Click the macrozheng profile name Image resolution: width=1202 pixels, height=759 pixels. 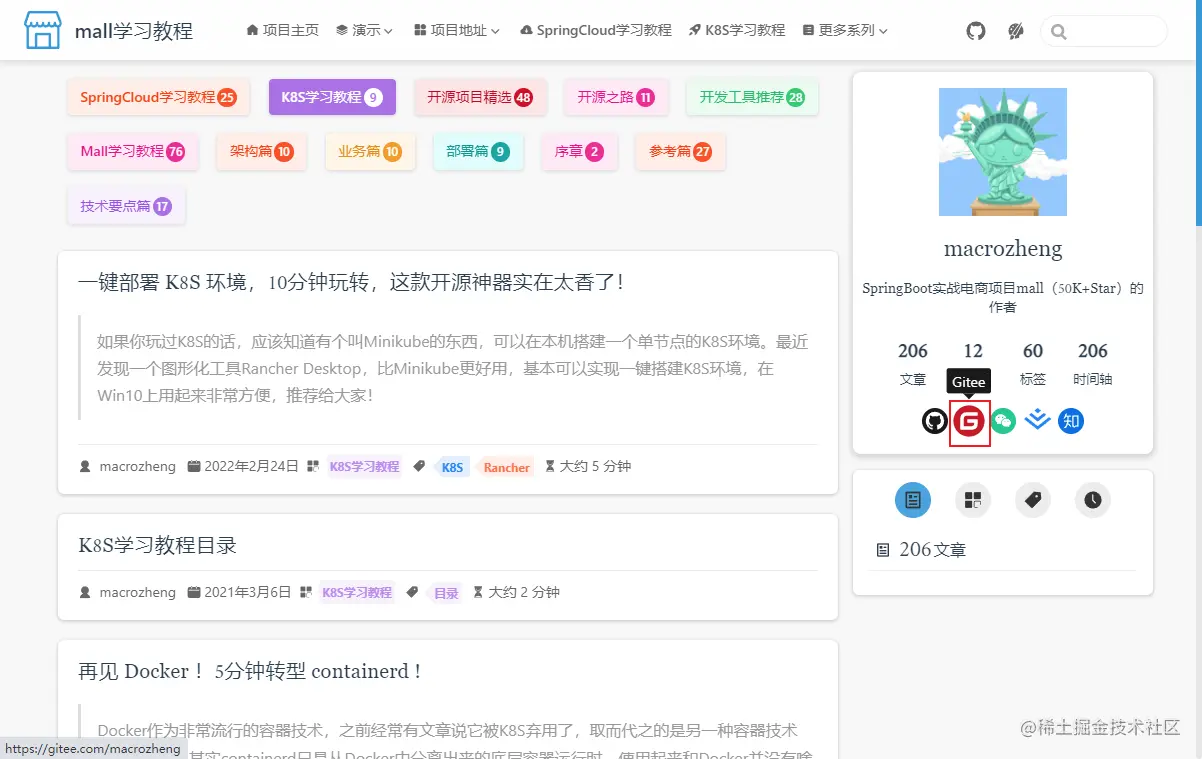(1003, 249)
